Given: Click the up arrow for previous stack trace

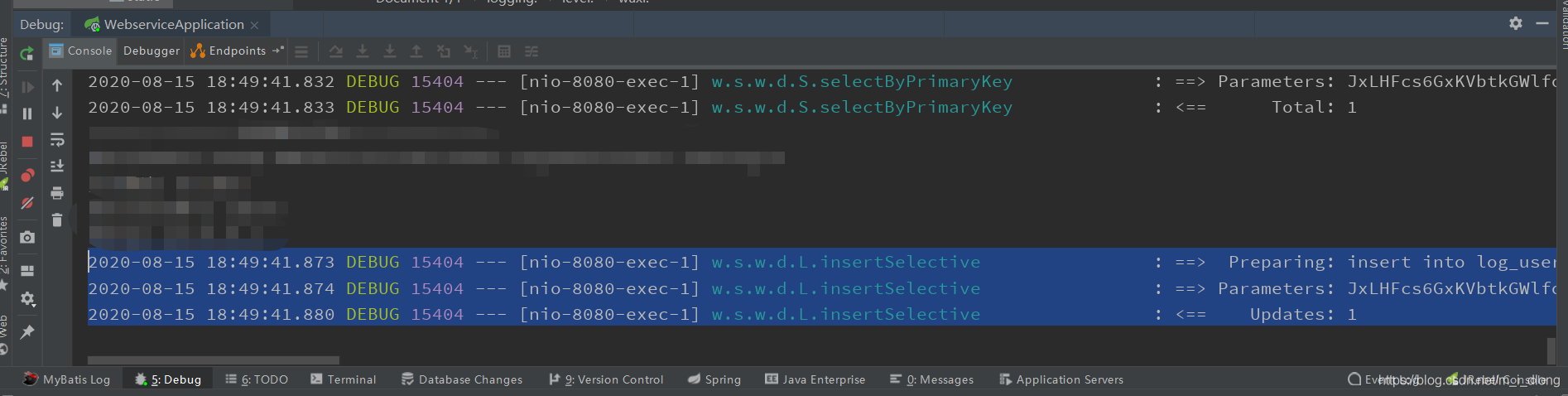Looking at the screenshot, I should click(x=57, y=85).
